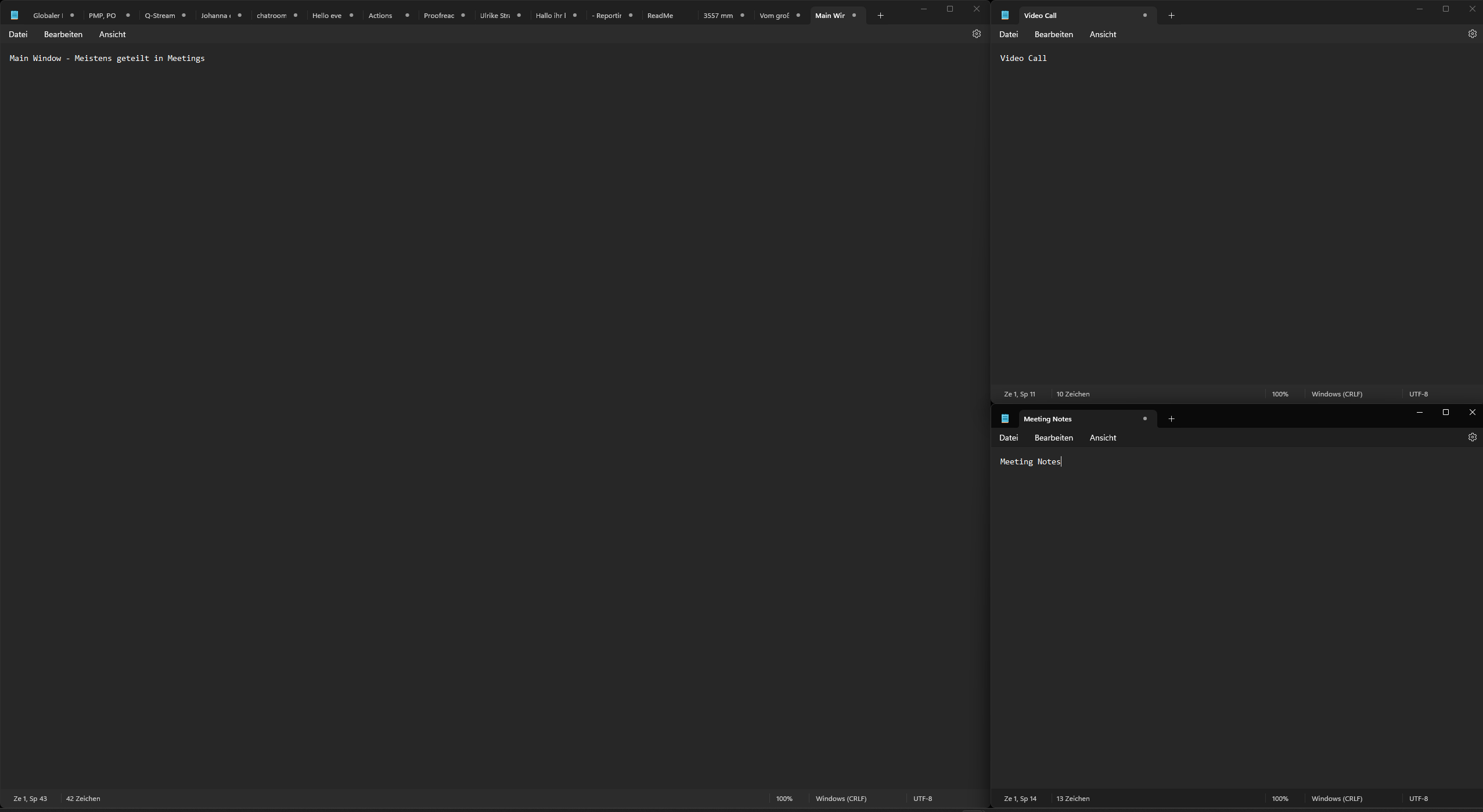Open settings gear in main Notepad window

(x=976, y=34)
